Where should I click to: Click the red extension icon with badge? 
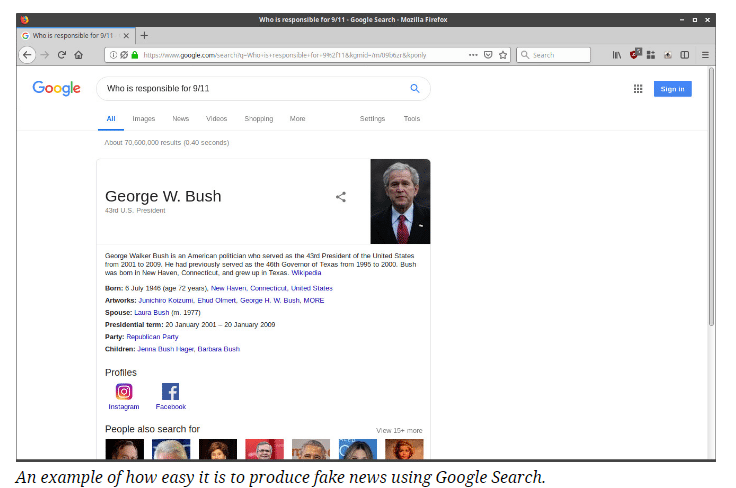click(x=635, y=54)
